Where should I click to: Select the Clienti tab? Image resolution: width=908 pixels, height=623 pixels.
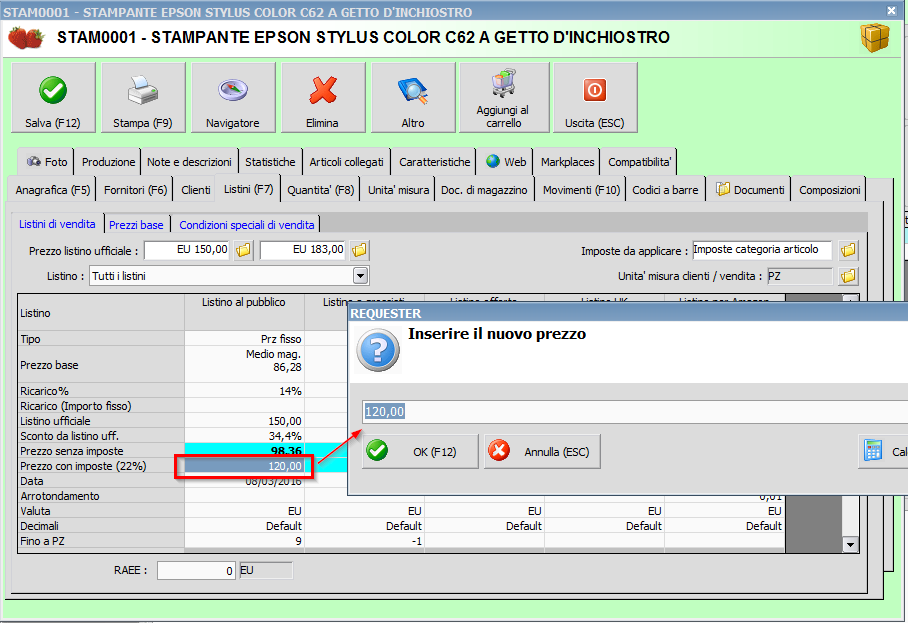click(196, 190)
